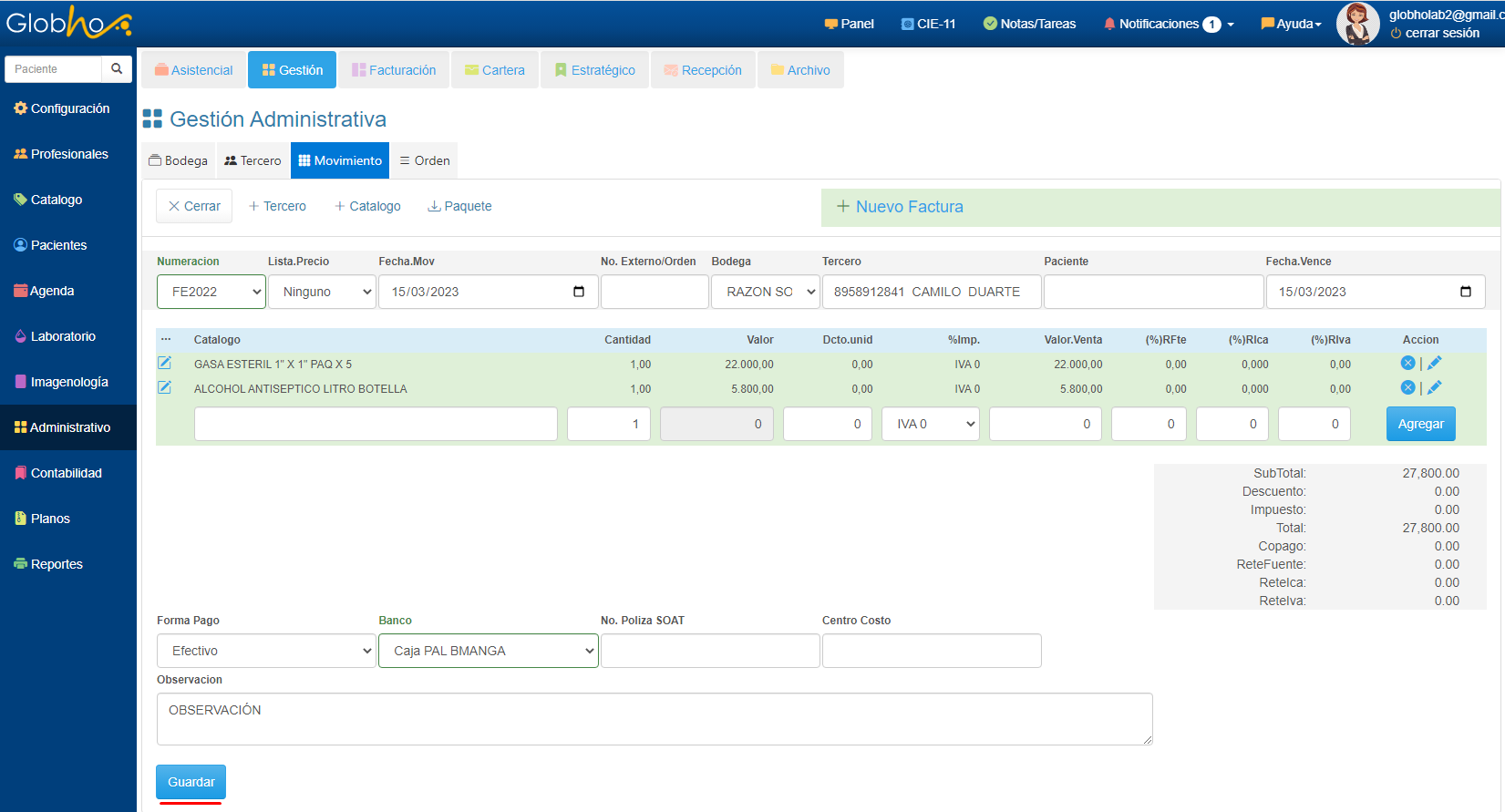Click into the Observacion text area
The image size is (1505, 812).
click(x=654, y=719)
